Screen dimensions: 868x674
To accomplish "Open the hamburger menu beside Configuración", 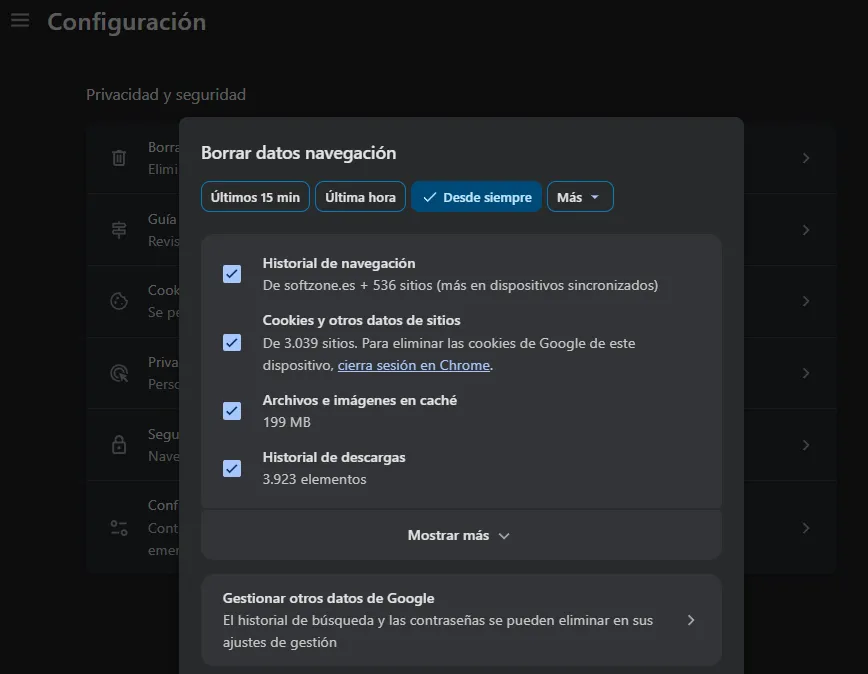I will coord(19,20).
